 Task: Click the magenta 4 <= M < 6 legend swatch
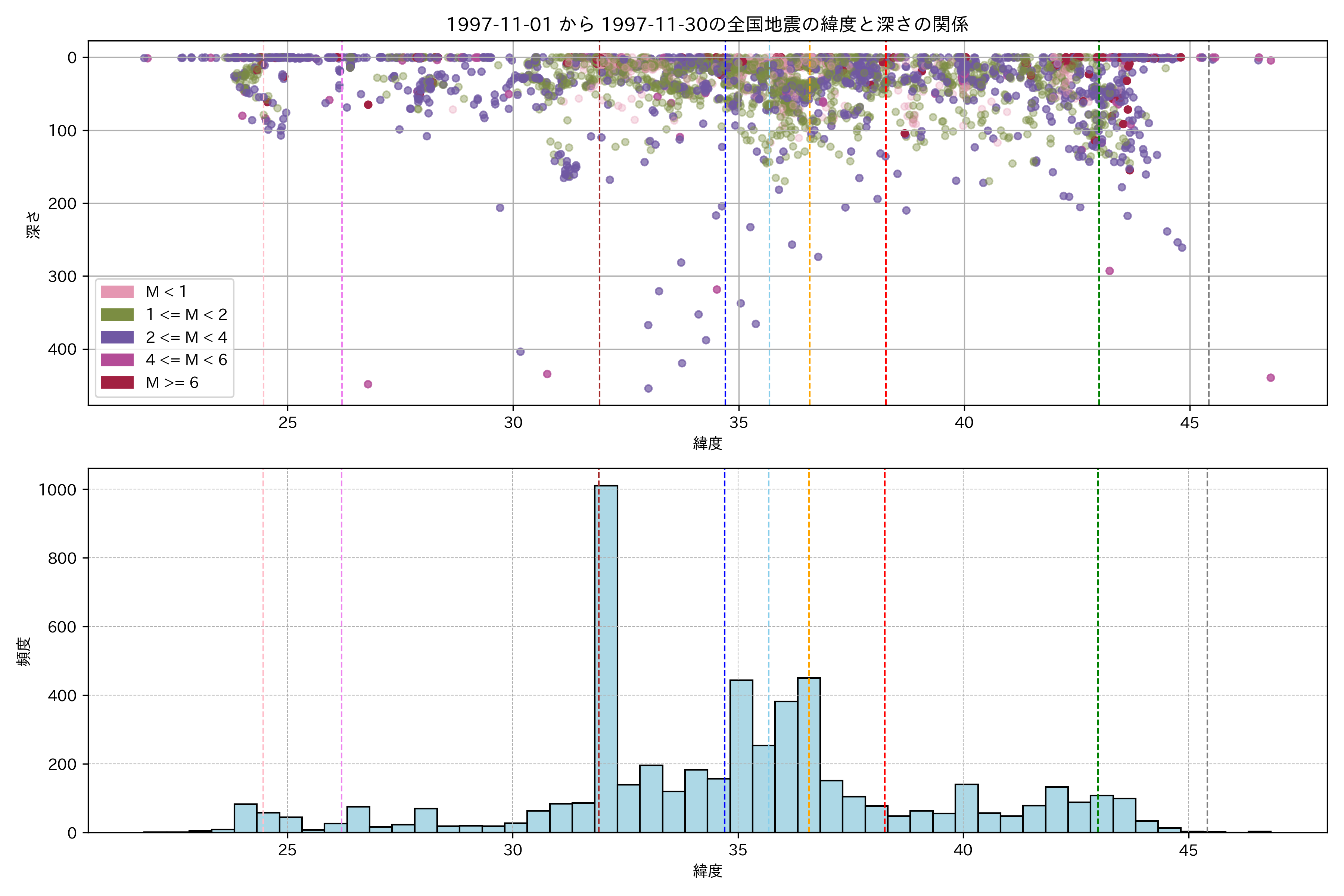click(117, 360)
